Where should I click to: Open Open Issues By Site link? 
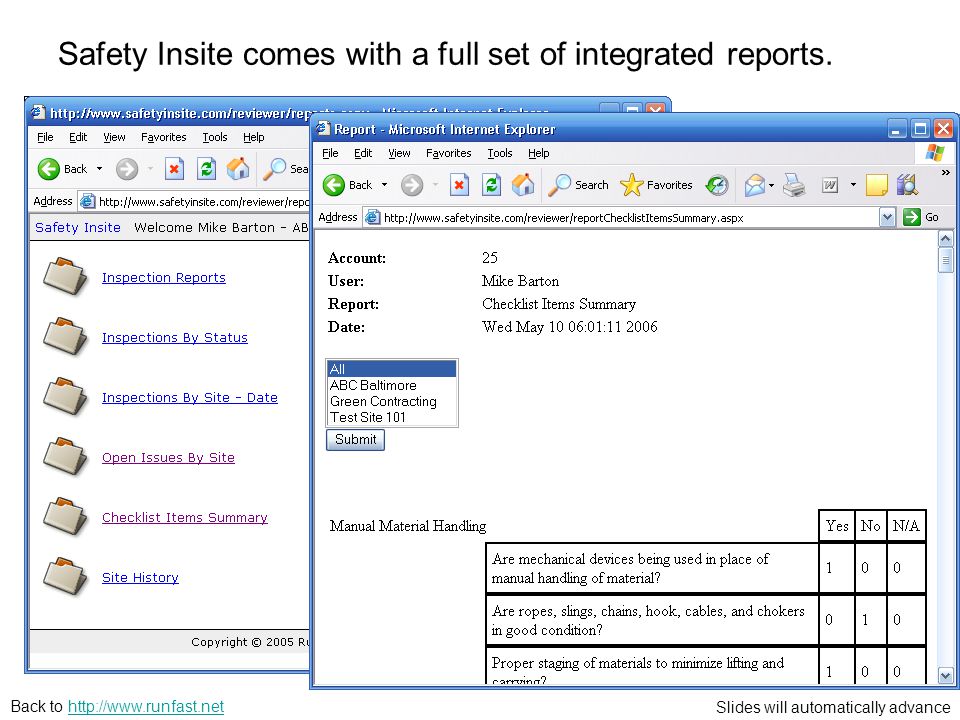[168, 457]
